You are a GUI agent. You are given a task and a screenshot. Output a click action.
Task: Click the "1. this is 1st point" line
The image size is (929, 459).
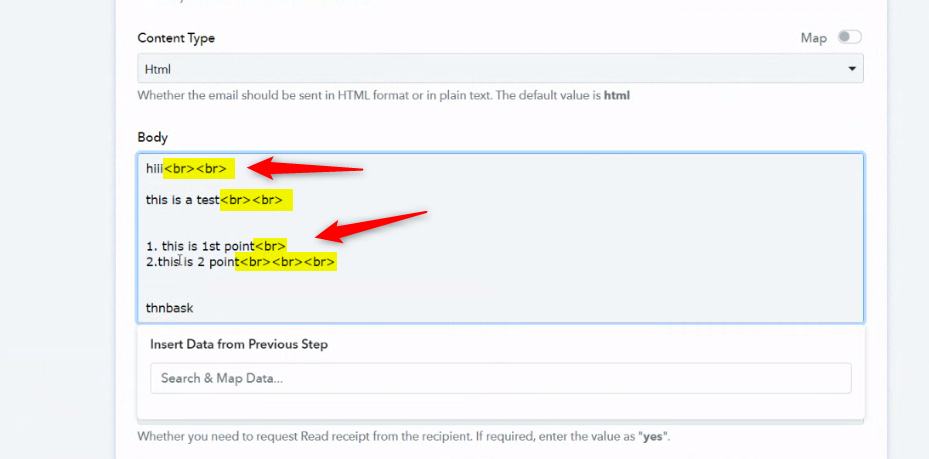coord(200,246)
